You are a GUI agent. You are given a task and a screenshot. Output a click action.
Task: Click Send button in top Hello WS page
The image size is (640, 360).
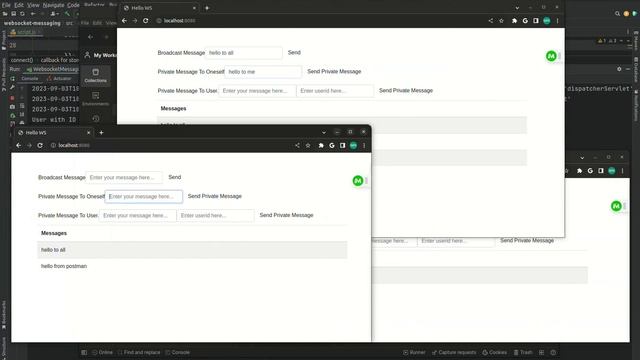tap(294, 53)
